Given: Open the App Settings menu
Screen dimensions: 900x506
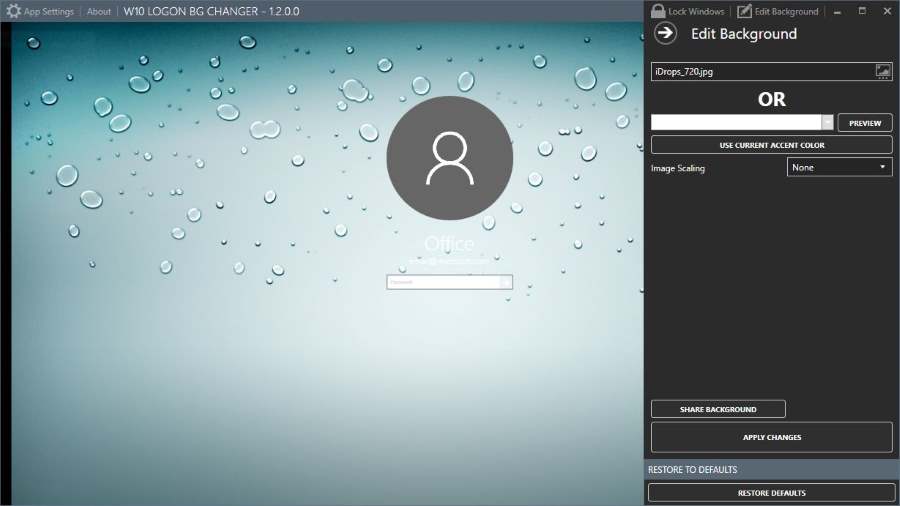Looking at the screenshot, I should coord(48,12).
